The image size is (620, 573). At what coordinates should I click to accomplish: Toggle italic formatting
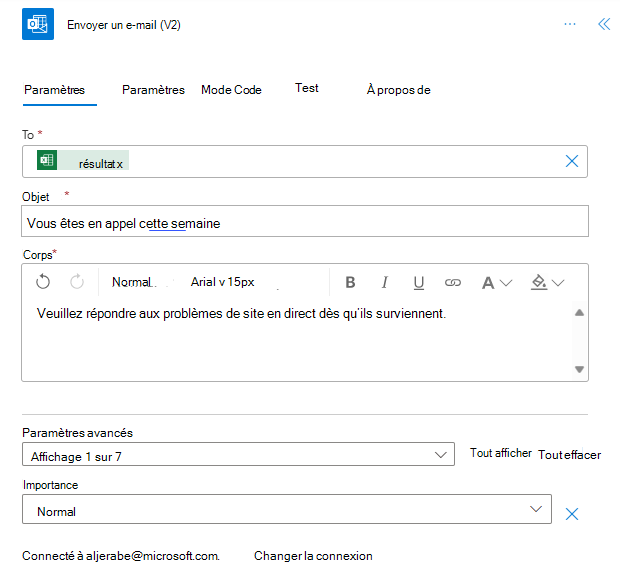pyautogui.click(x=384, y=282)
